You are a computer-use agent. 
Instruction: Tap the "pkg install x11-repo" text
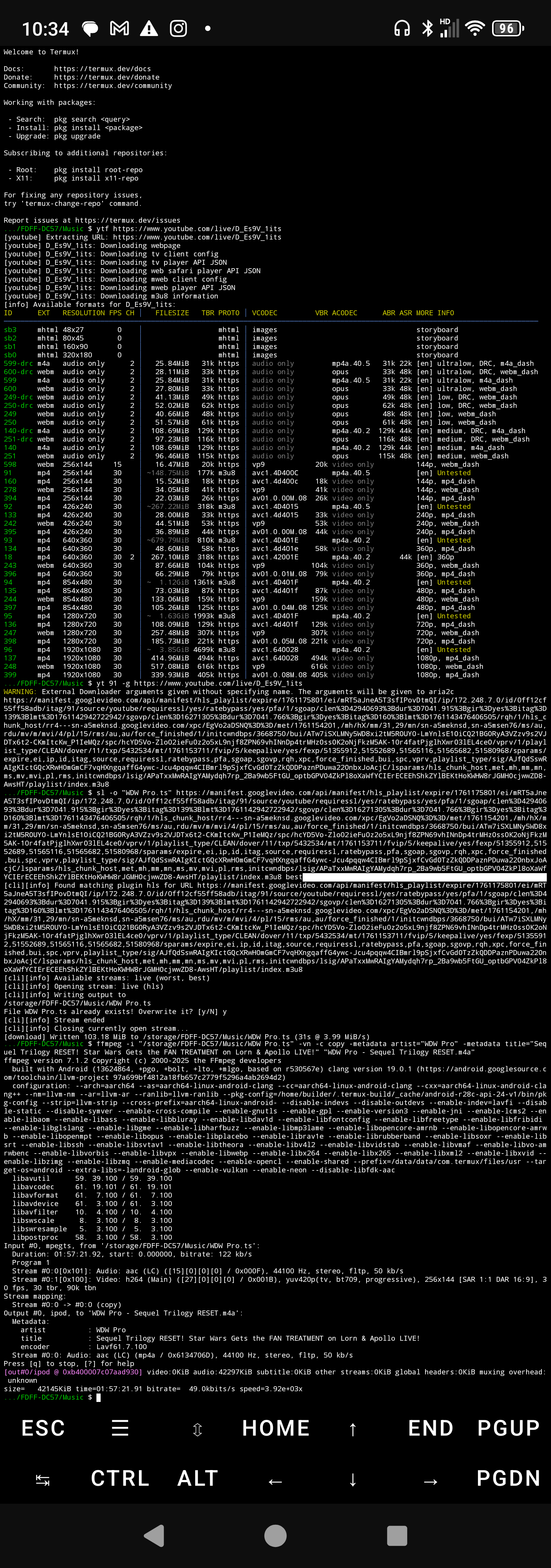[96, 178]
